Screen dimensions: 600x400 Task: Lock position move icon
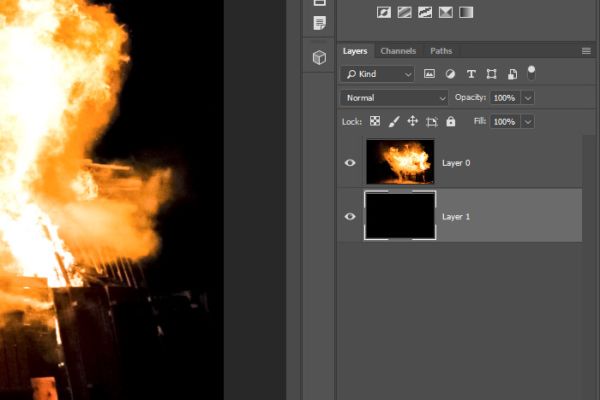coord(412,121)
